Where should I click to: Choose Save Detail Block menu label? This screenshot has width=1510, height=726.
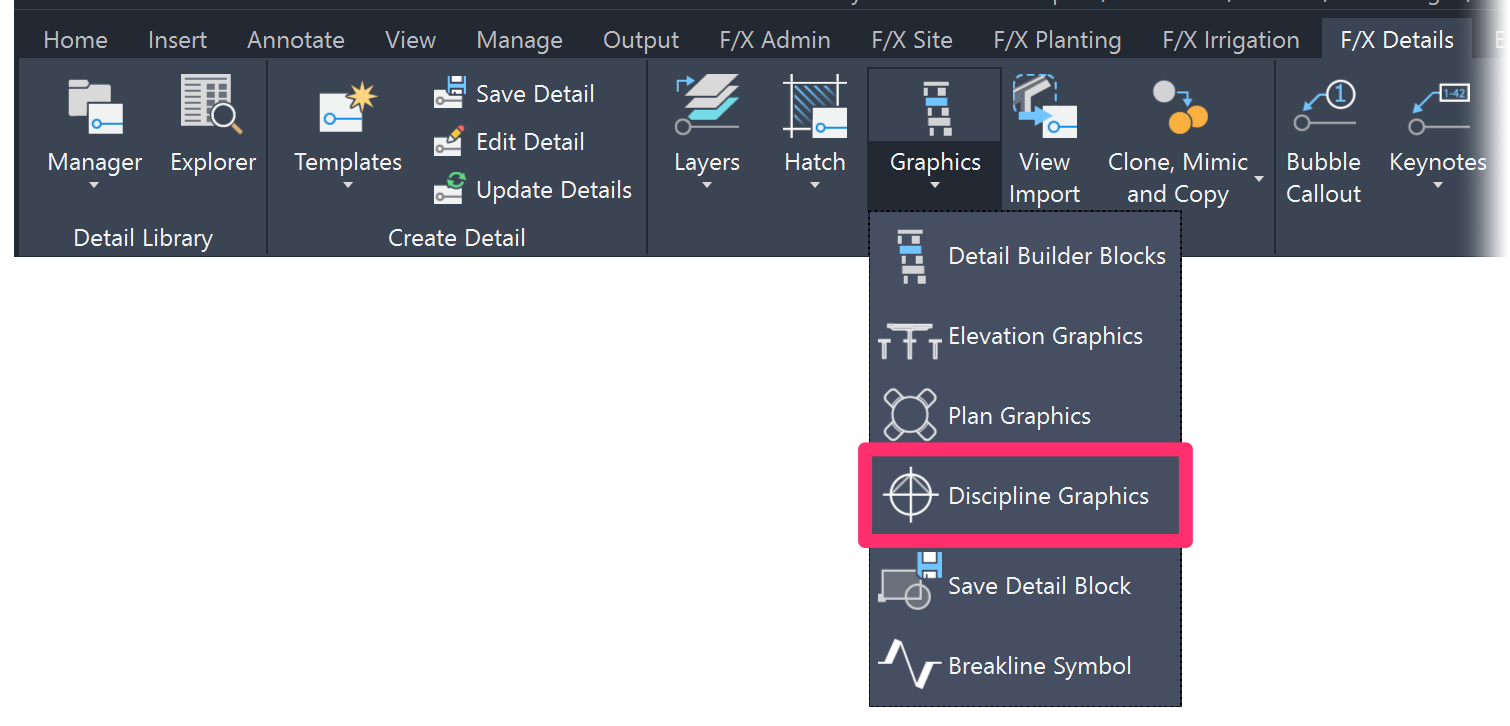coord(1039,586)
